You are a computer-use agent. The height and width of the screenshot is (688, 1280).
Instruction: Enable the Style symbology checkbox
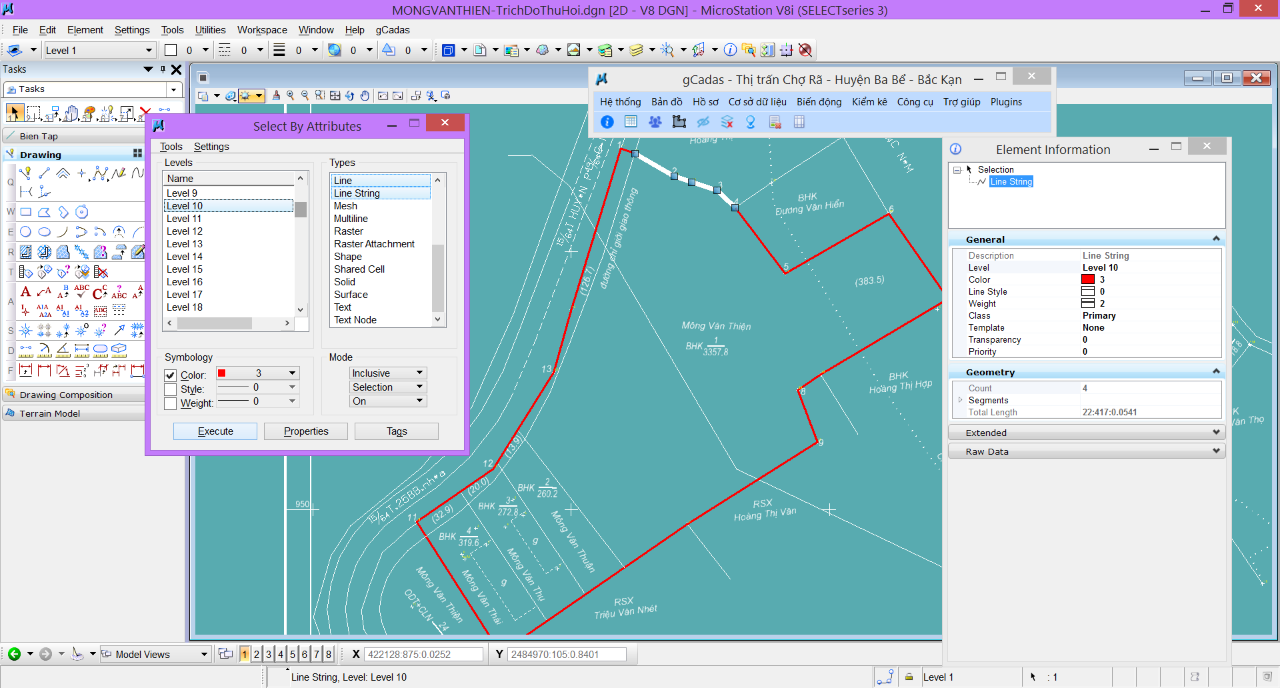171,389
